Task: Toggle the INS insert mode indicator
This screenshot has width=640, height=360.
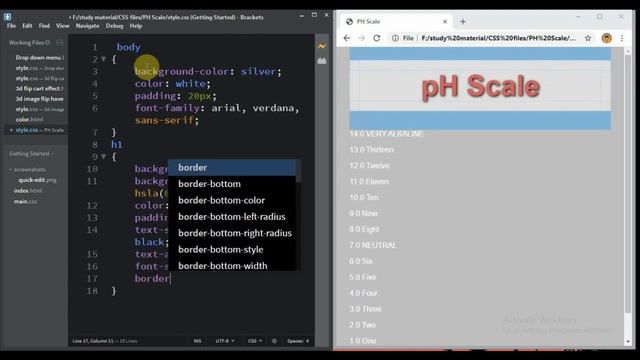Action: click(x=198, y=341)
